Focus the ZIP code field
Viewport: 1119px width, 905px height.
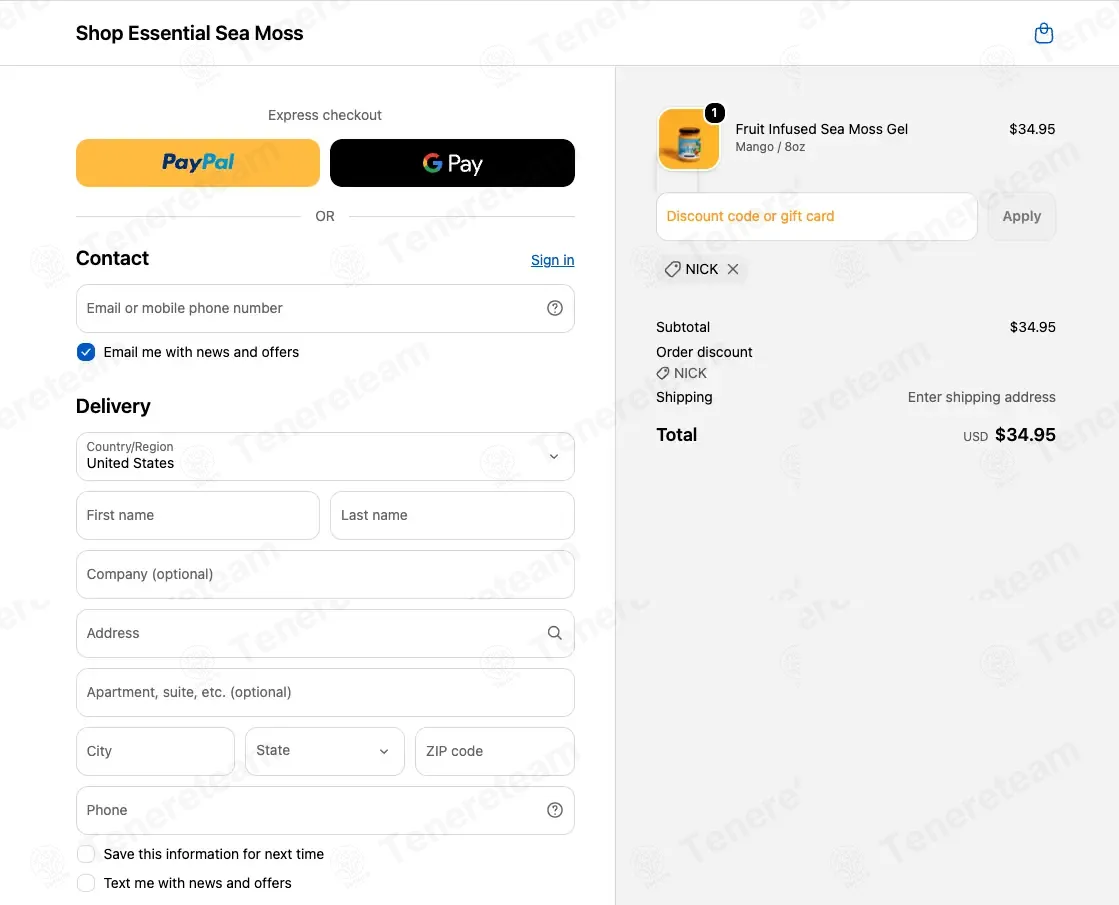[495, 751]
